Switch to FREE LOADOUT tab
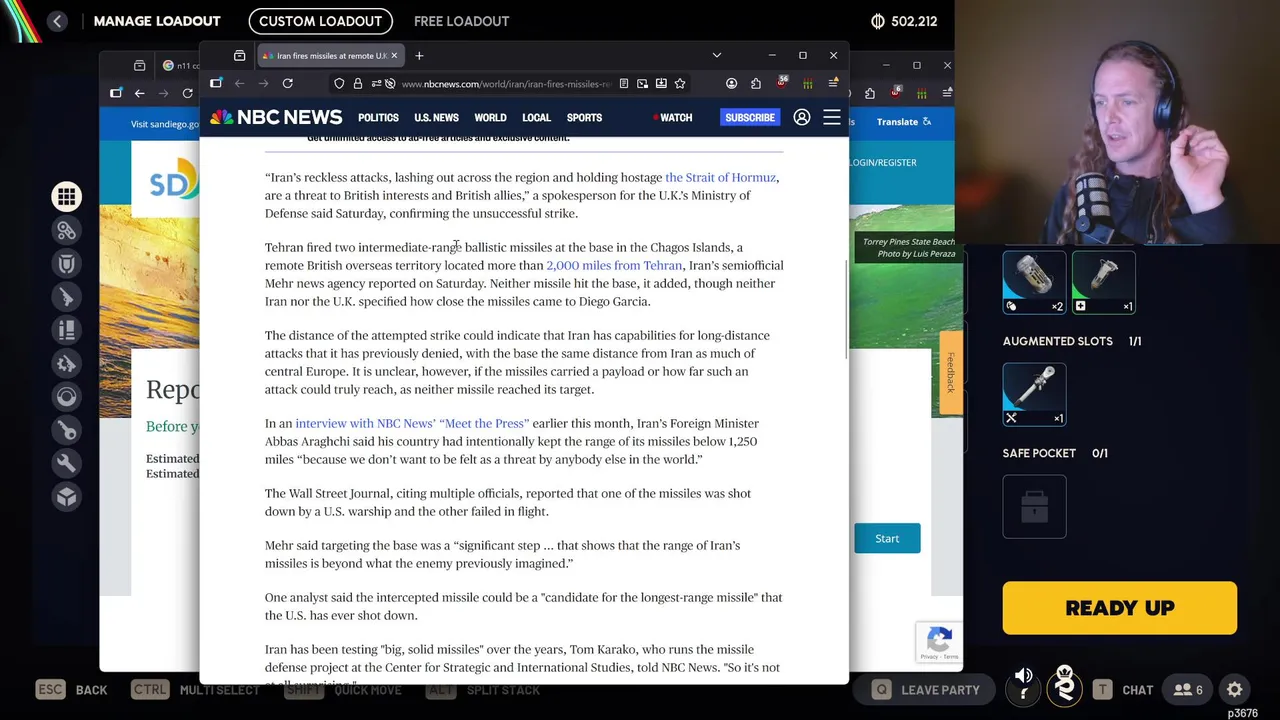1280x720 pixels. point(461,21)
